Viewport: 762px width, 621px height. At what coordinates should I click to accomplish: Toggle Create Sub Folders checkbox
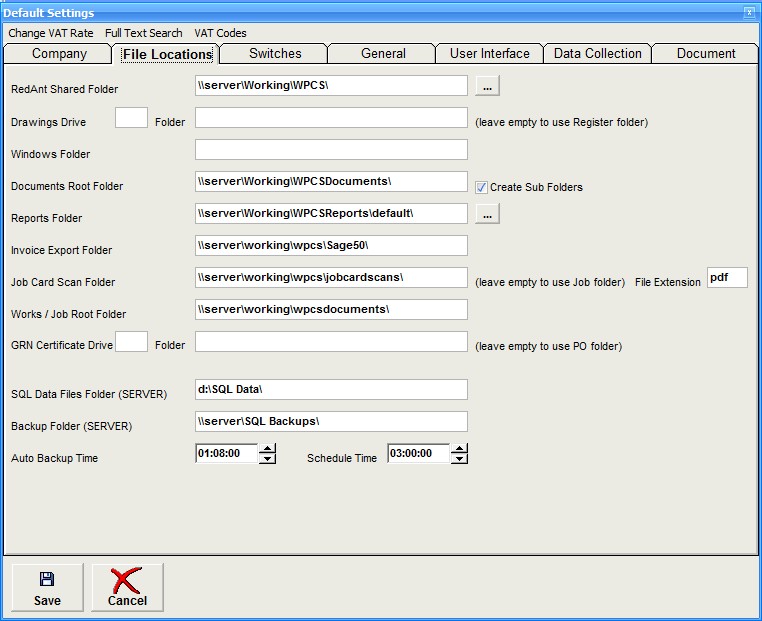coord(481,187)
